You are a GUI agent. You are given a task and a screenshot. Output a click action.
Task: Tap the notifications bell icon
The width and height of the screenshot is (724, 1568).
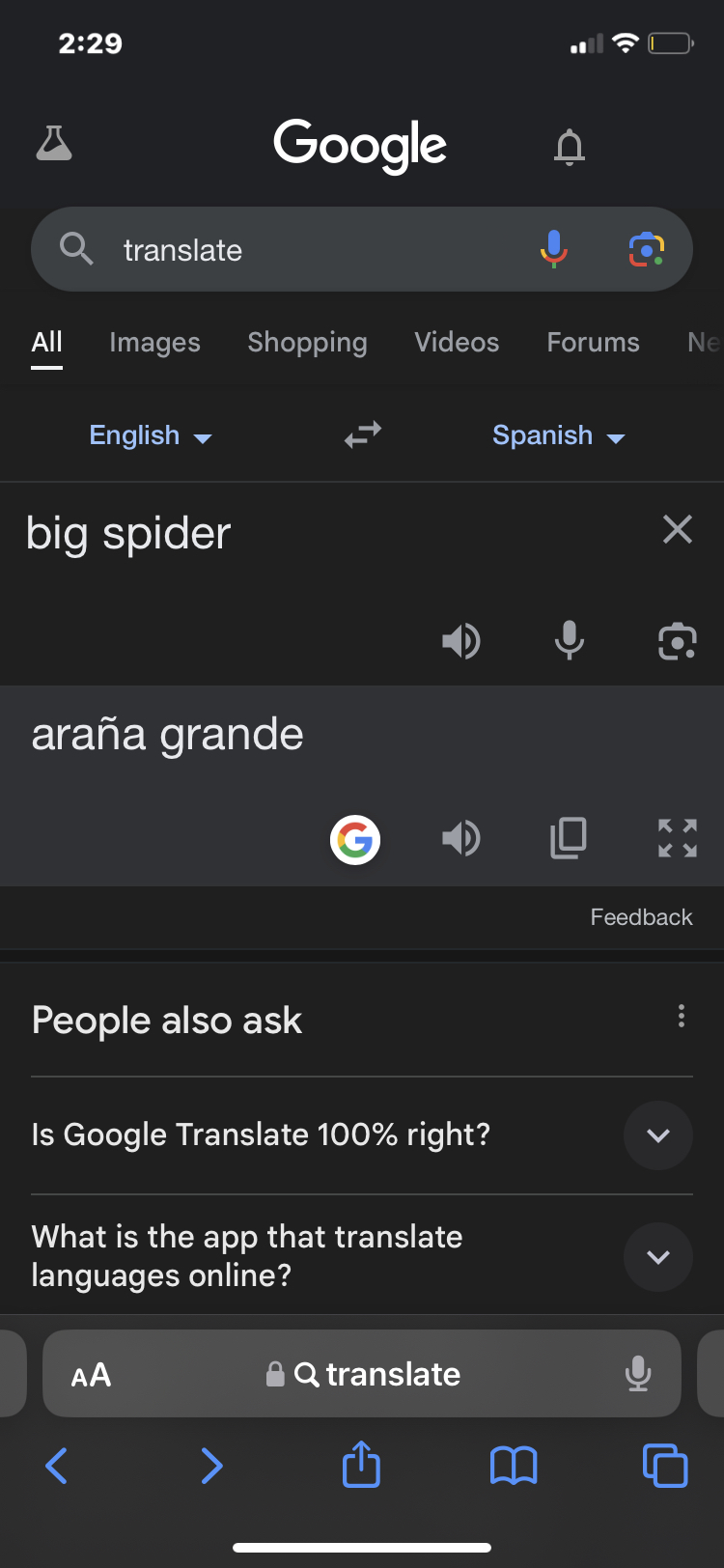coord(570,147)
